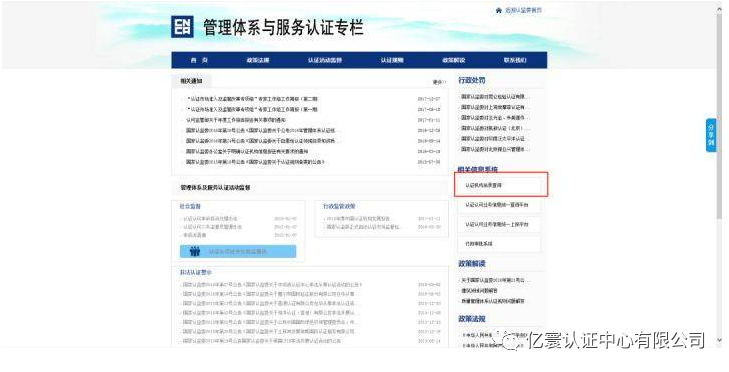Open the 专家工作组工作简报（第二期 notice
Image resolution: width=729 pixels, height=372 pixels.
(252, 99)
